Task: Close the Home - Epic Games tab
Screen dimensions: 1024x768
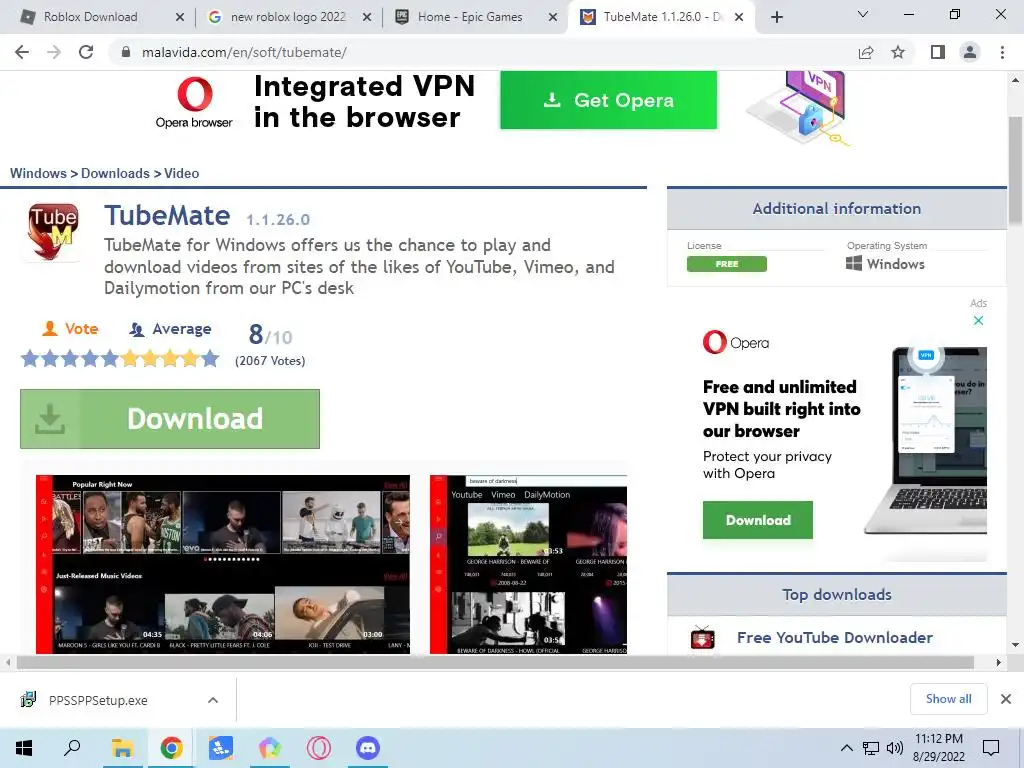Action: click(553, 18)
